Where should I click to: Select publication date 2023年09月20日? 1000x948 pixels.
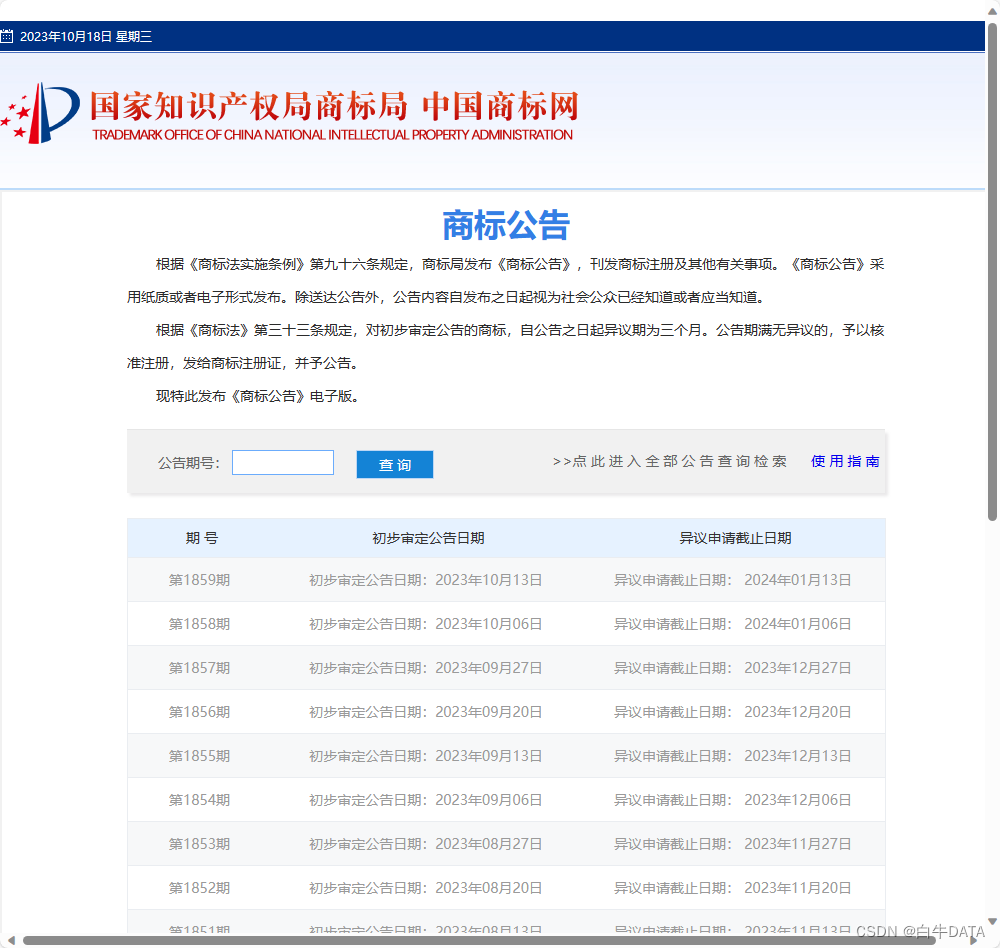(489, 712)
